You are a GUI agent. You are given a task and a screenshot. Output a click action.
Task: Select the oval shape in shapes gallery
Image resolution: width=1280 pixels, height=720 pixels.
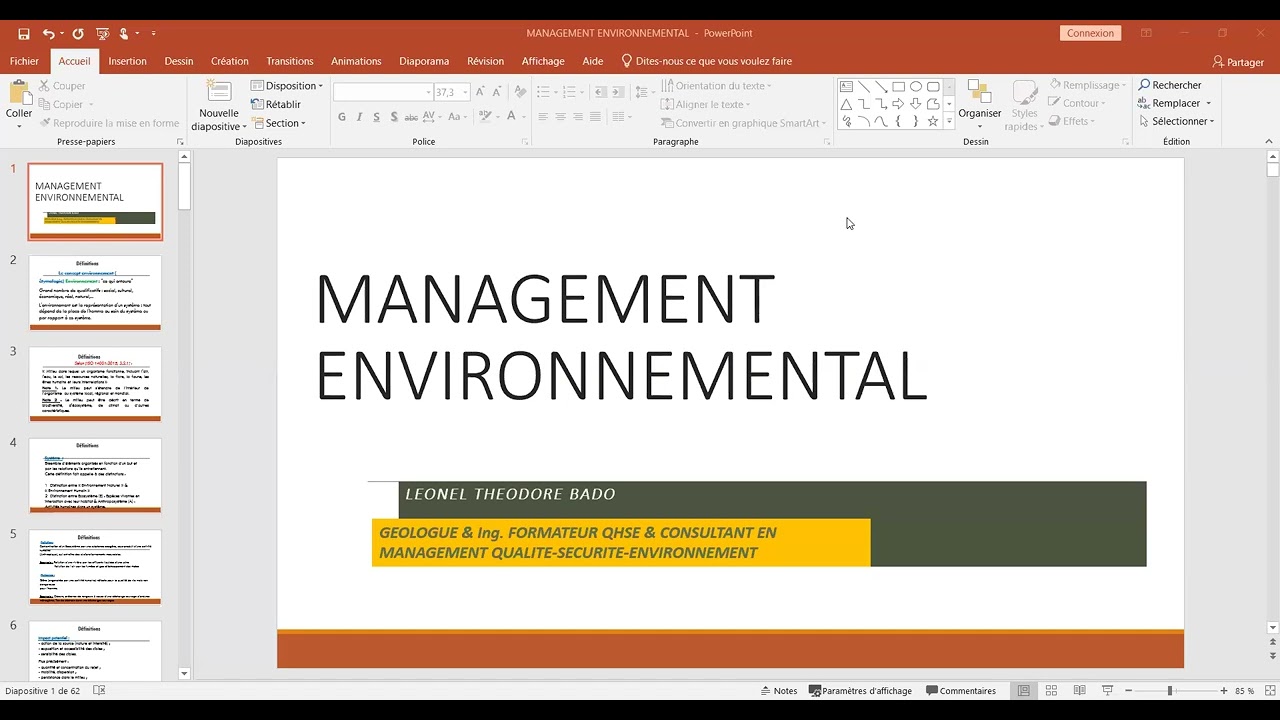point(916,87)
